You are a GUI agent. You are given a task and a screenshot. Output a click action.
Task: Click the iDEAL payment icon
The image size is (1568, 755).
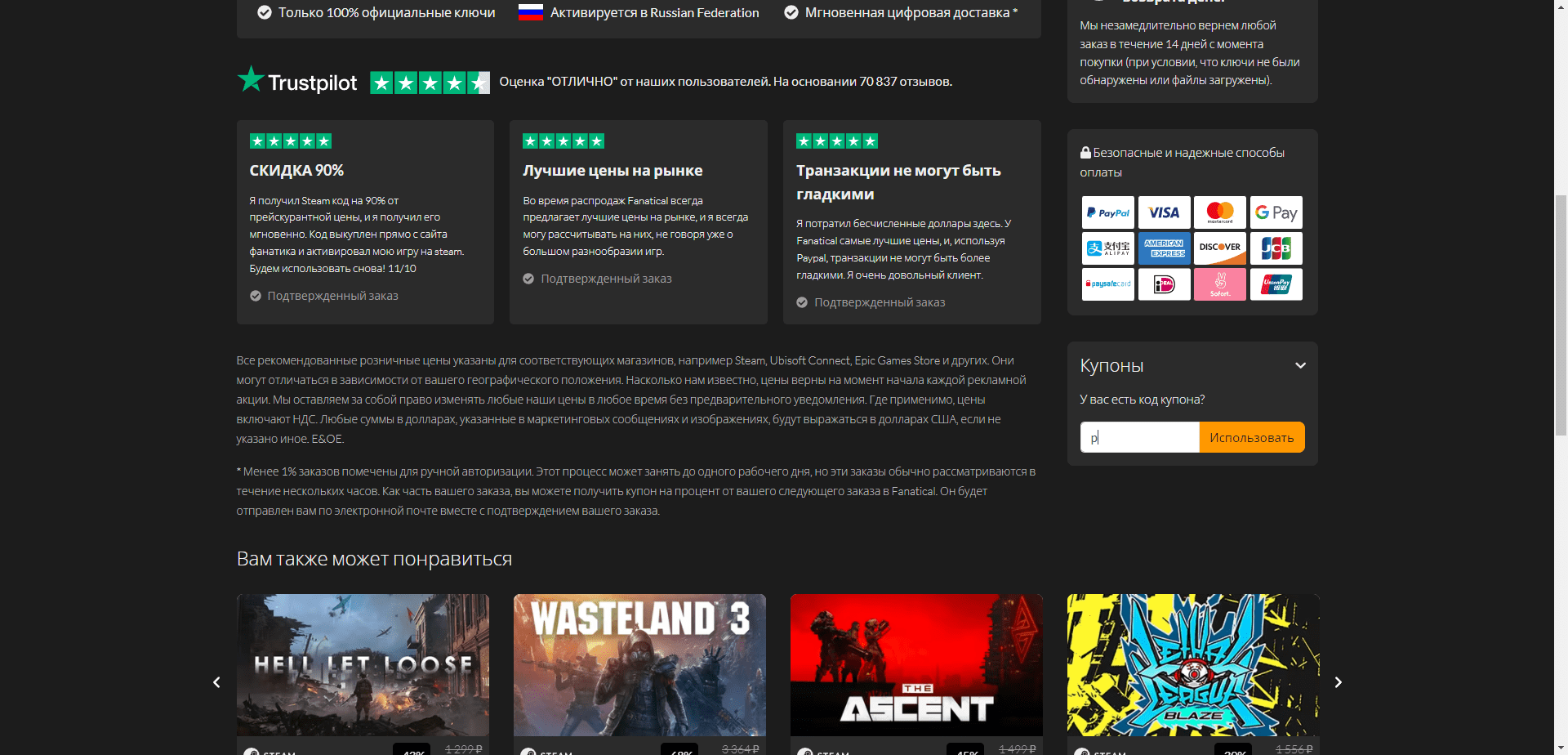tap(1164, 284)
